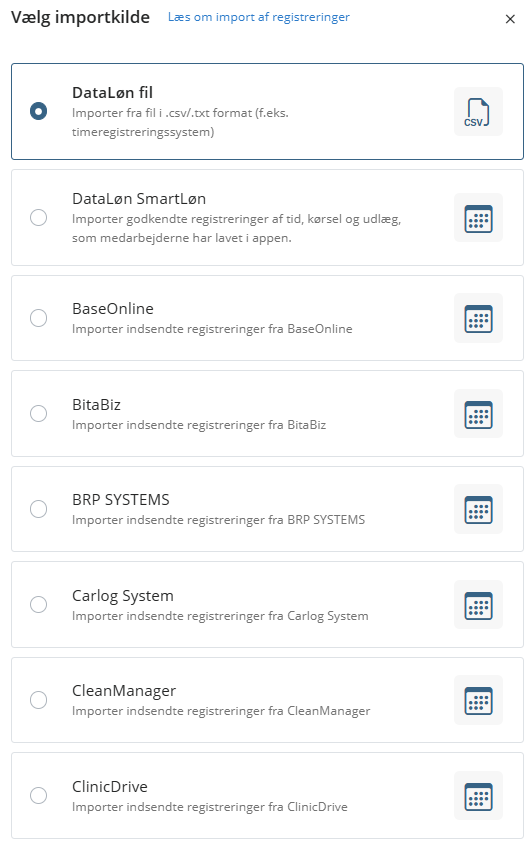Close the Vælg importkilde dialog

[510, 19]
